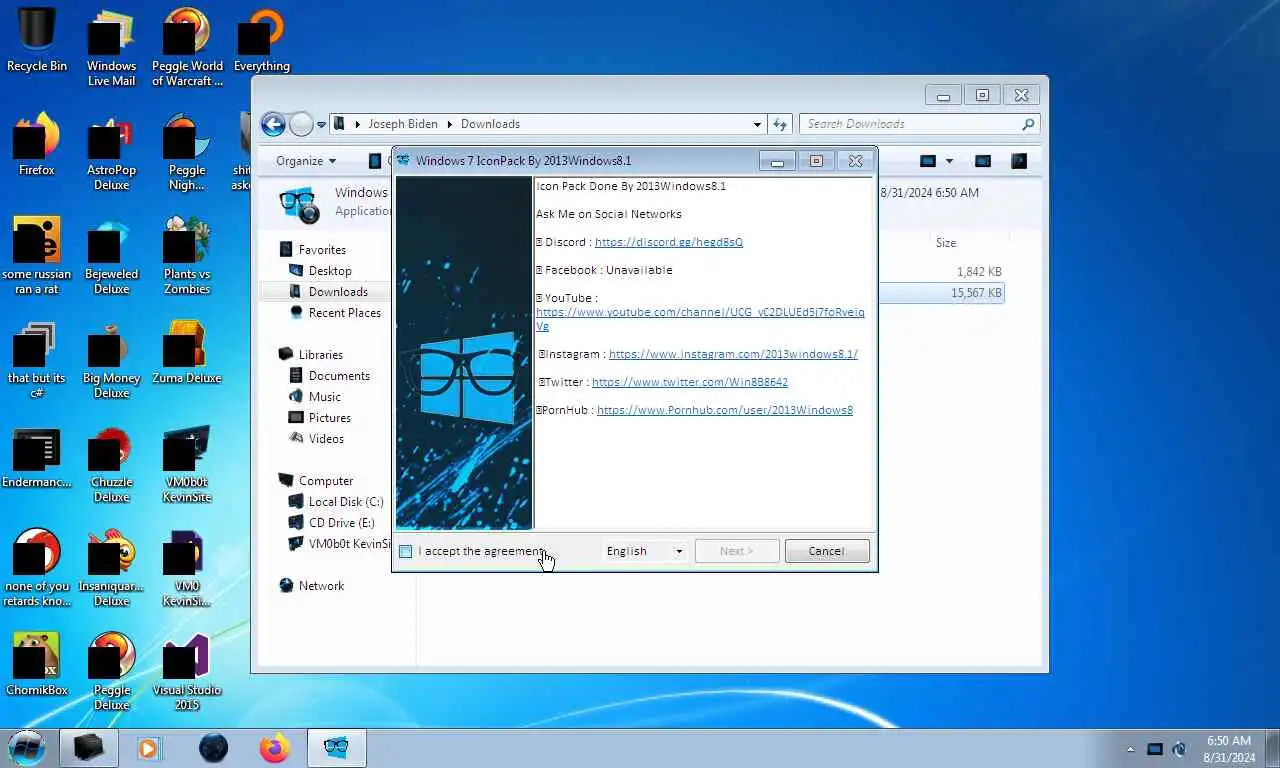Click the Size column header
1280x768 pixels.
[x=946, y=243]
